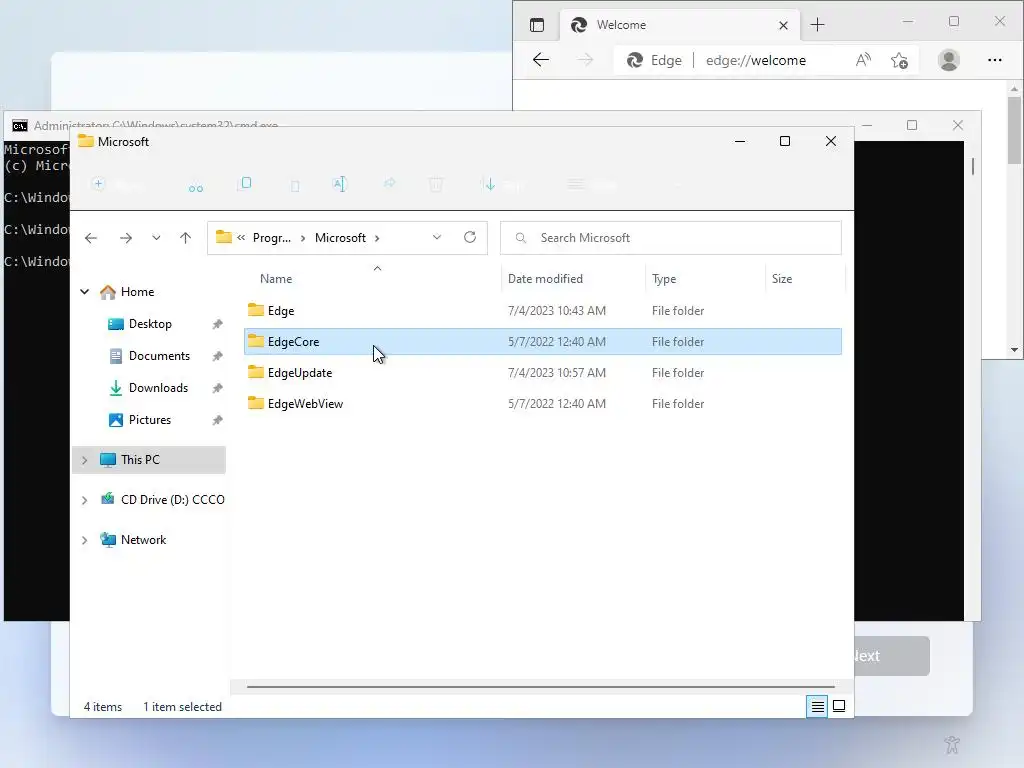Open Home in navigation pane

[x=137, y=292]
